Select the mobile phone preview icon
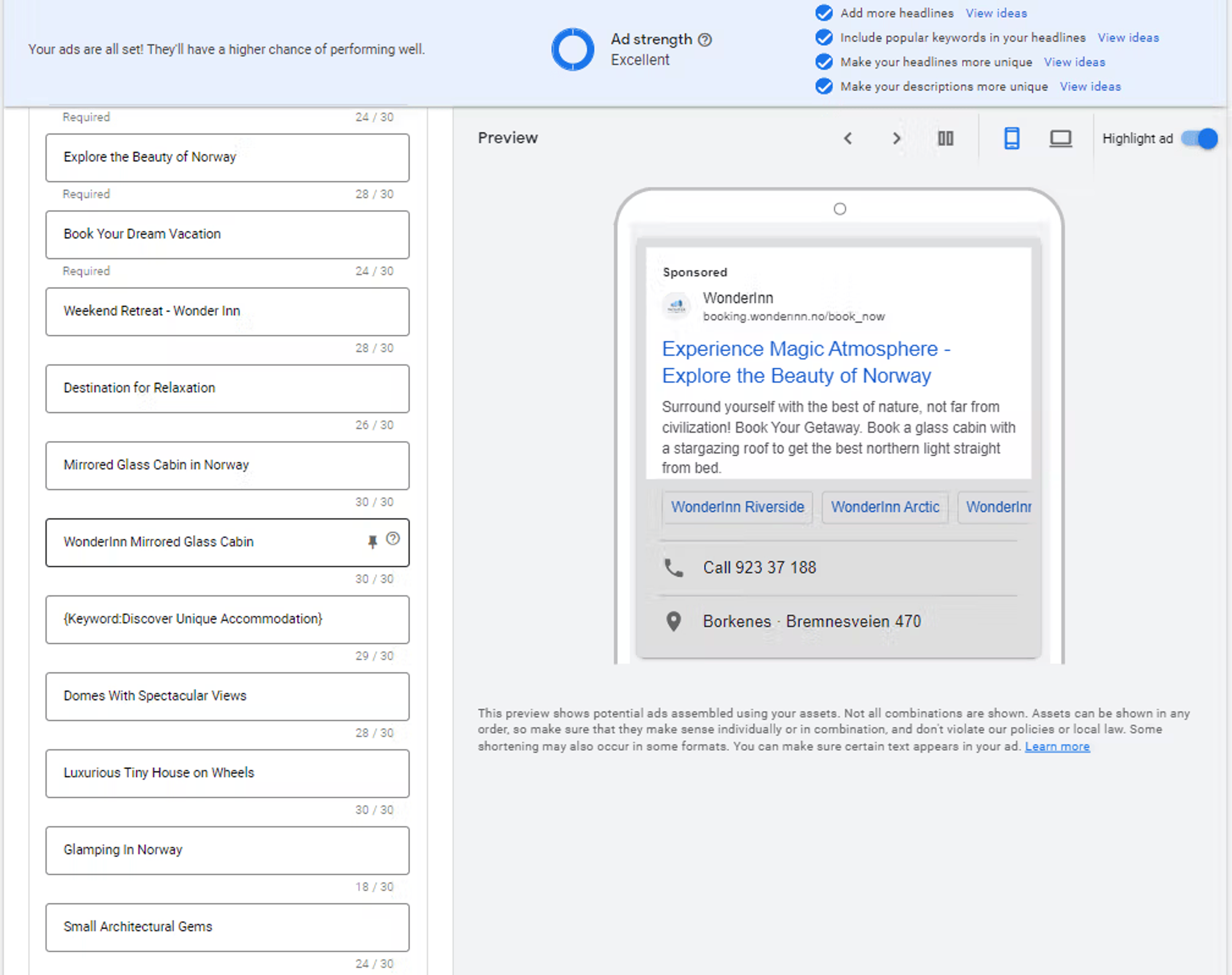1232x975 pixels. point(1011,138)
